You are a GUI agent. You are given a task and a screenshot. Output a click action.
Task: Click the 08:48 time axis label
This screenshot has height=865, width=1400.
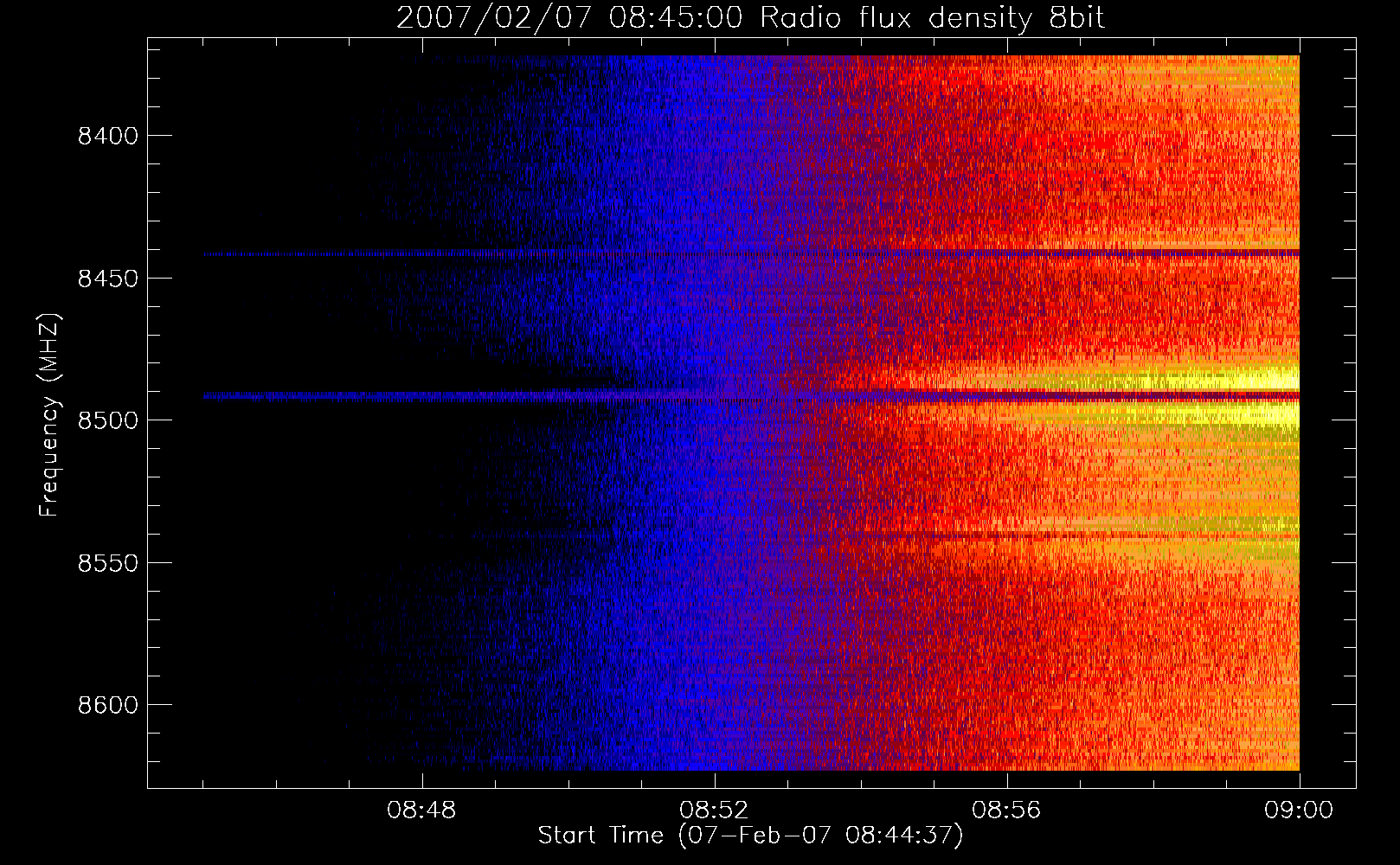point(422,811)
